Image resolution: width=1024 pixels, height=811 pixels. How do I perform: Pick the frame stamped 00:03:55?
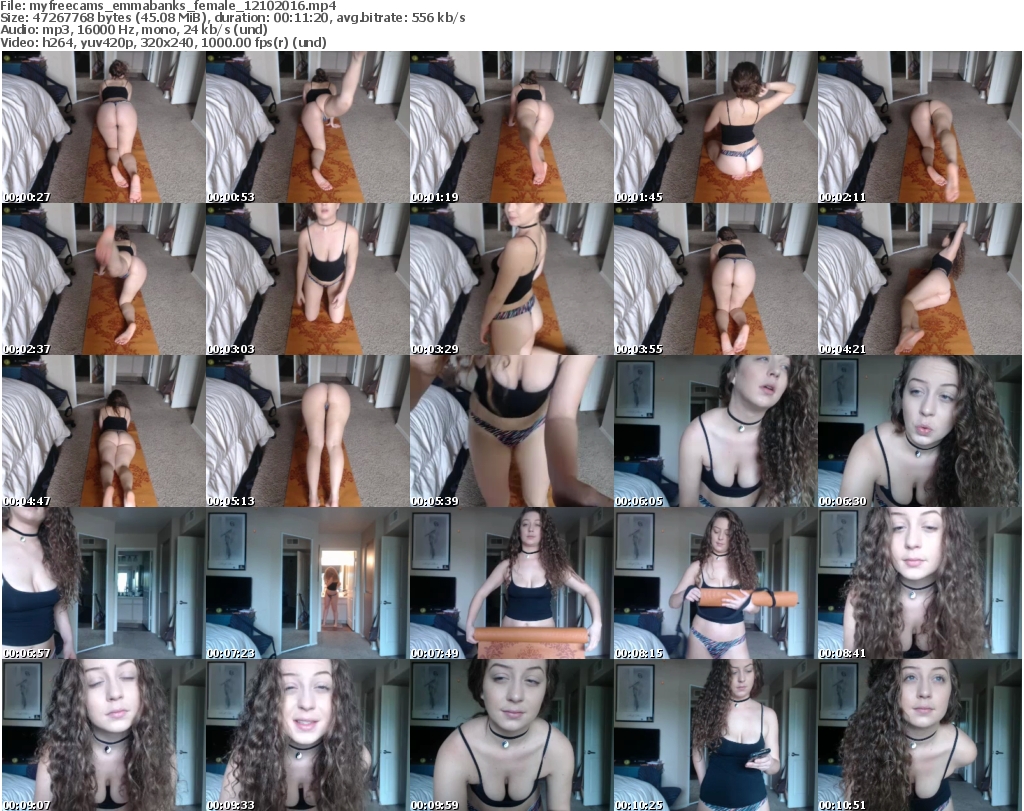click(715, 279)
